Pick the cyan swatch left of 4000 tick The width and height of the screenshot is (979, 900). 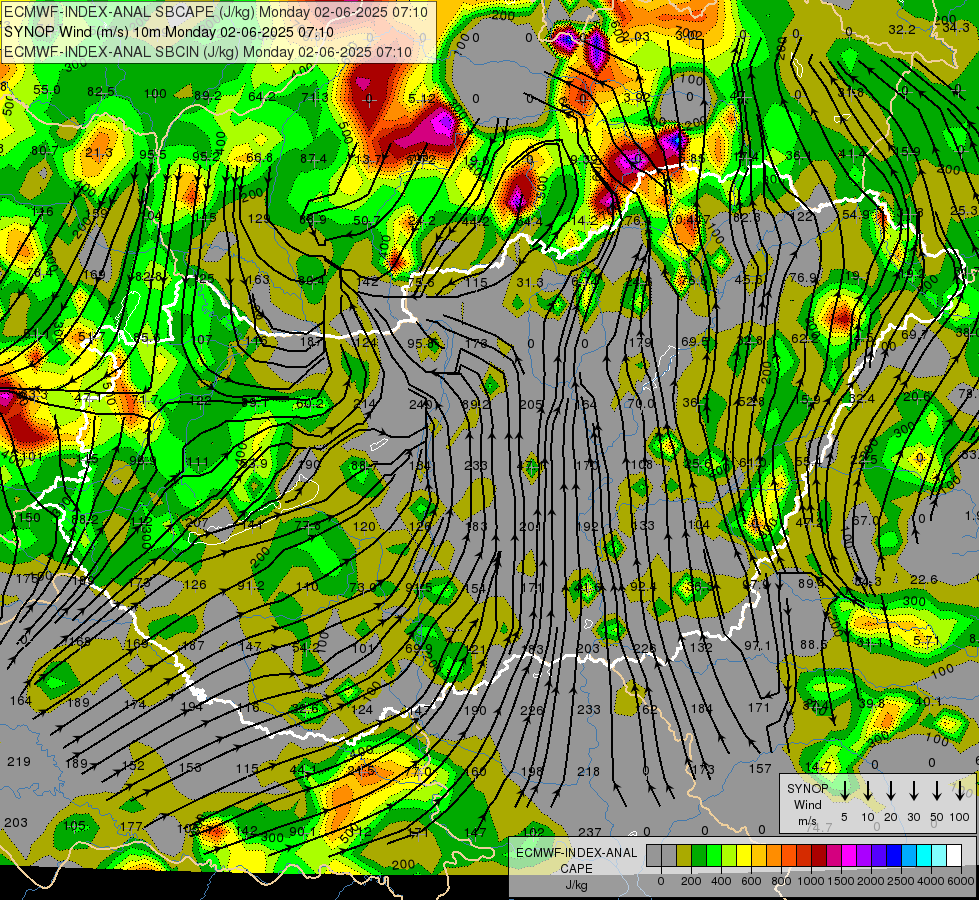click(x=923, y=855)
